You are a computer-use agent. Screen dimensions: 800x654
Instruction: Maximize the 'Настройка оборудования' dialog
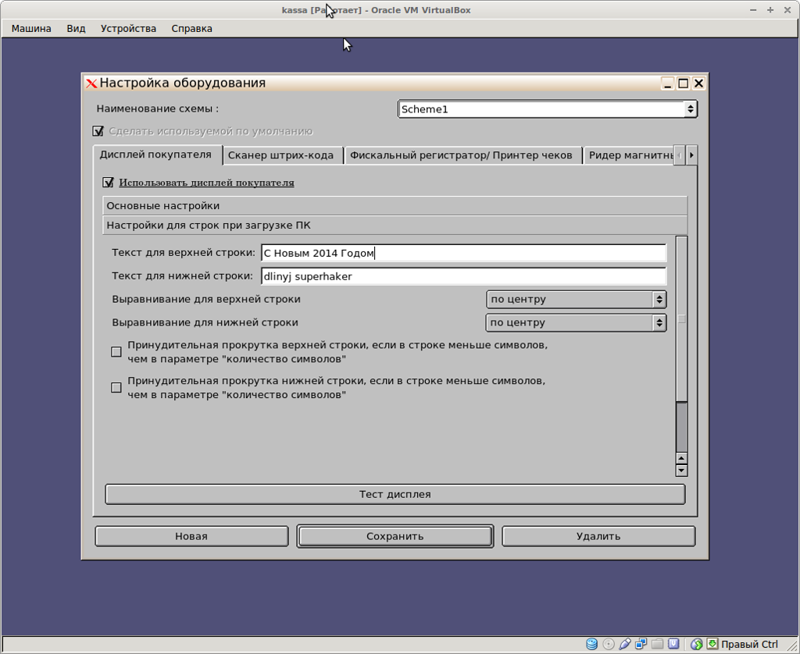(x=683, y=83)
